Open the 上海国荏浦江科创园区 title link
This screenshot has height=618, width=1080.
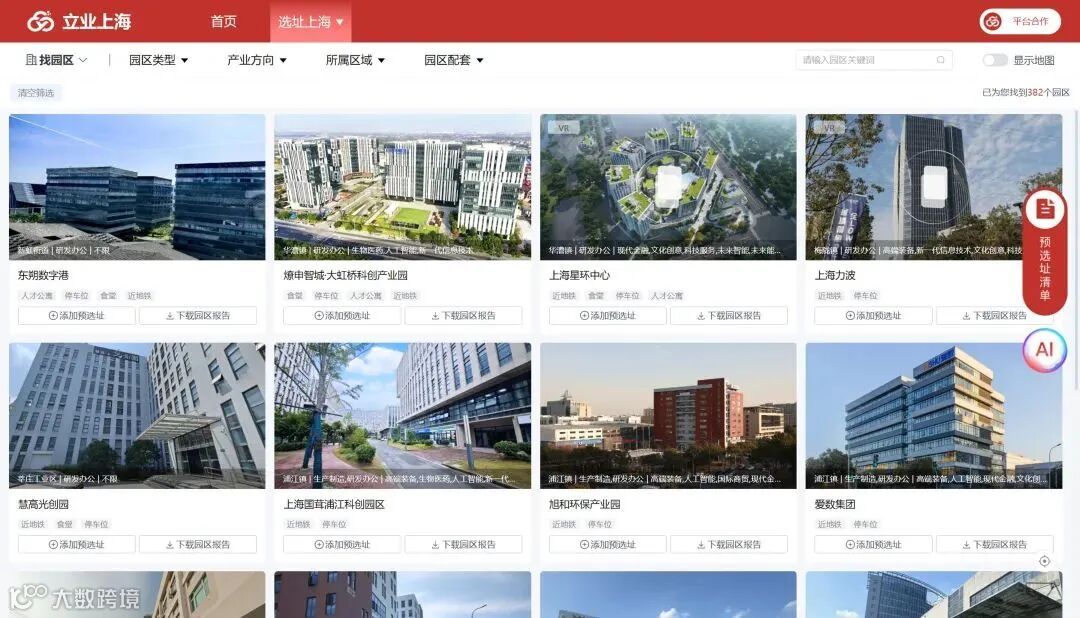click(334, 504)
